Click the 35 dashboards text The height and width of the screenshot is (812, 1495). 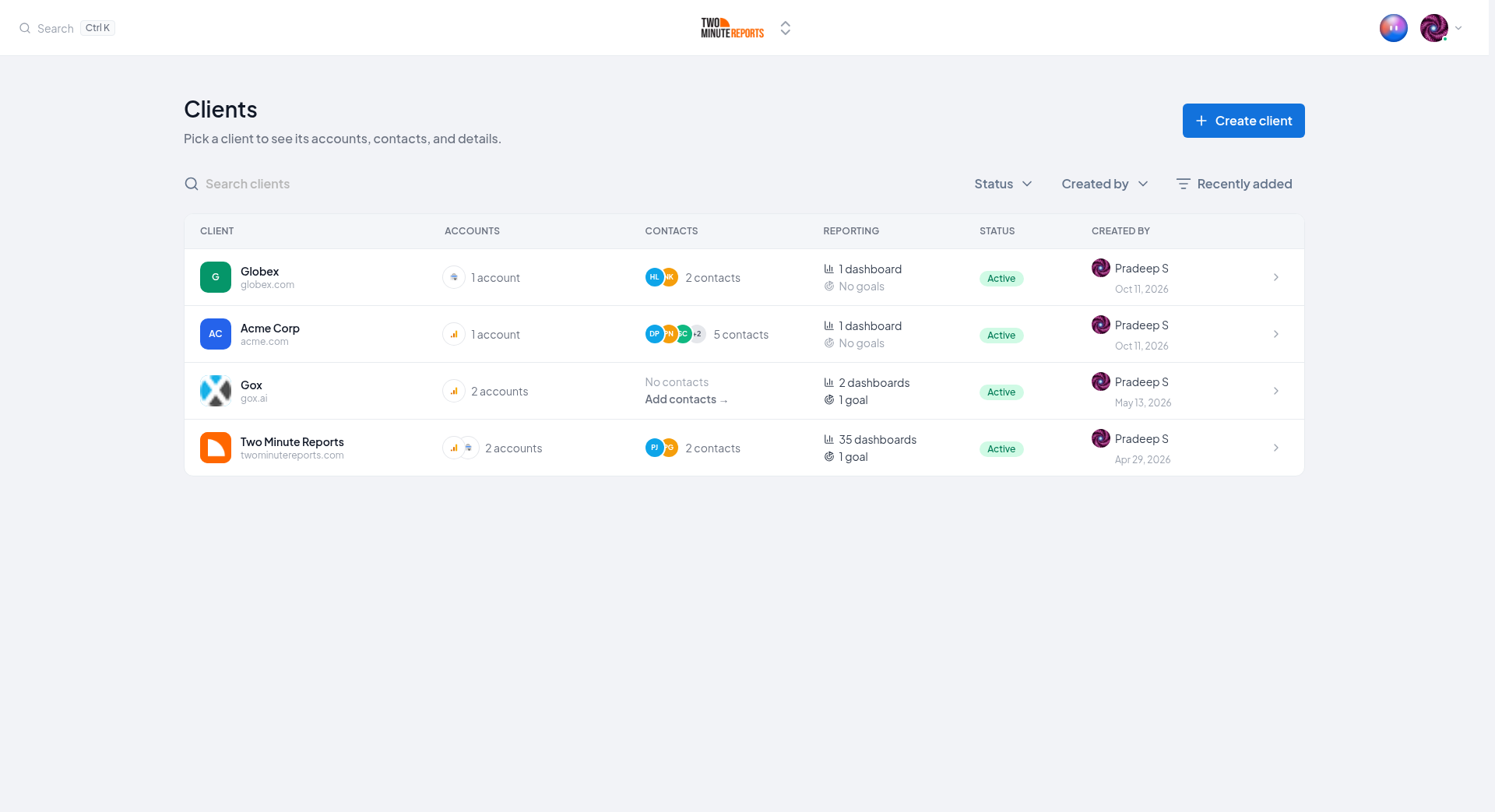tap(878, 440)
